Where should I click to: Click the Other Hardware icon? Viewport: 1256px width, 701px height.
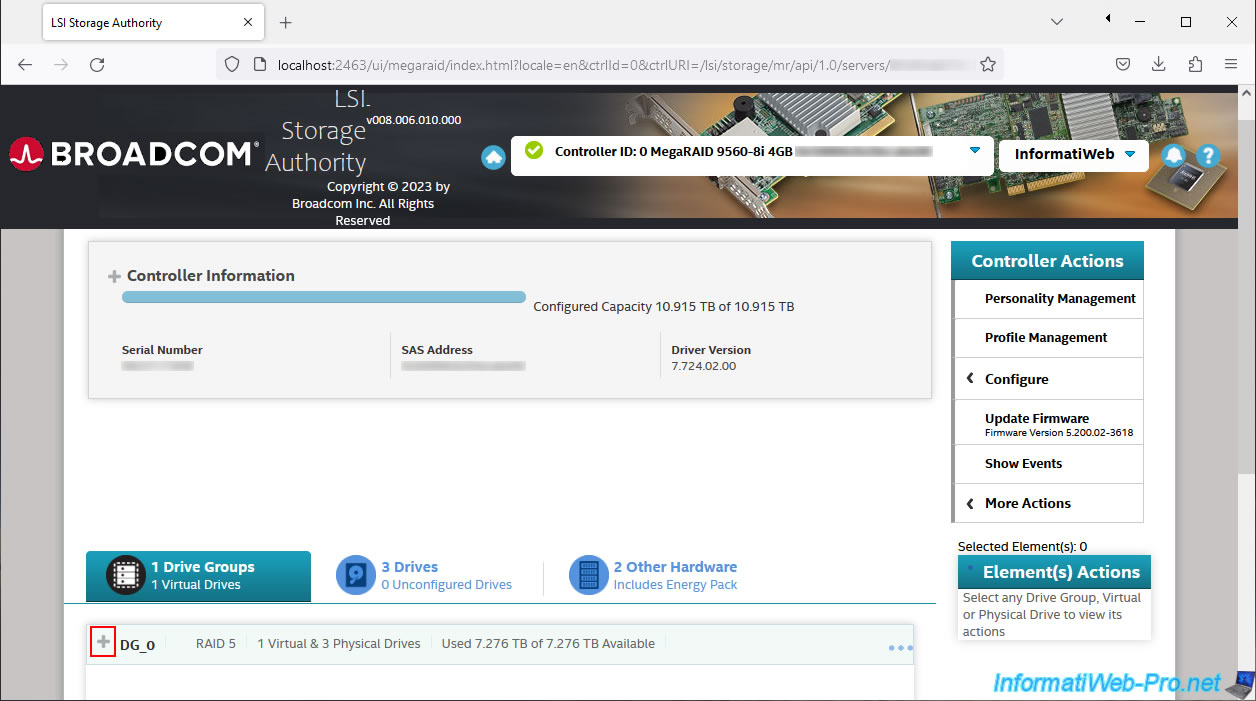pos(588,575)
